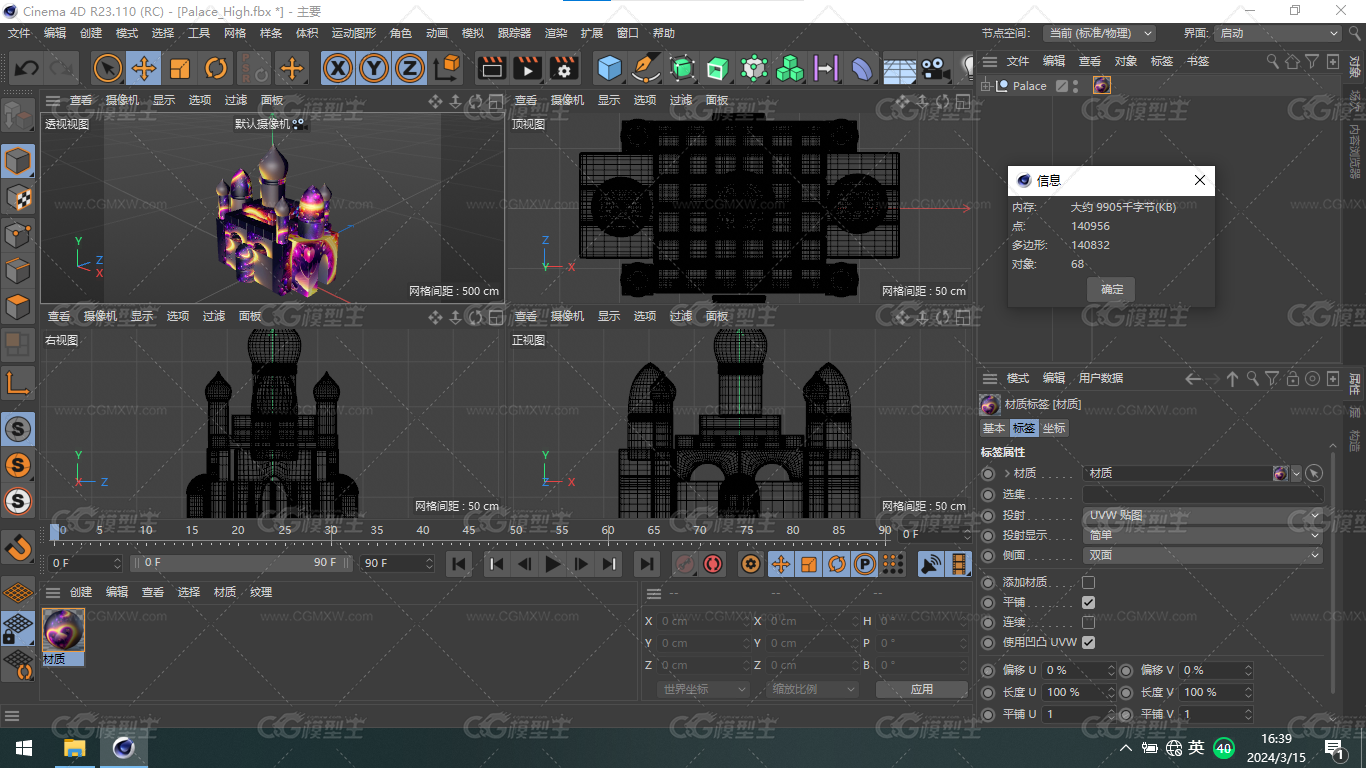Activate the Rotate tool in top toolbar
The height and width of the screenshot is (768, 1366).
pyautogui.click(x=216, y=68)
